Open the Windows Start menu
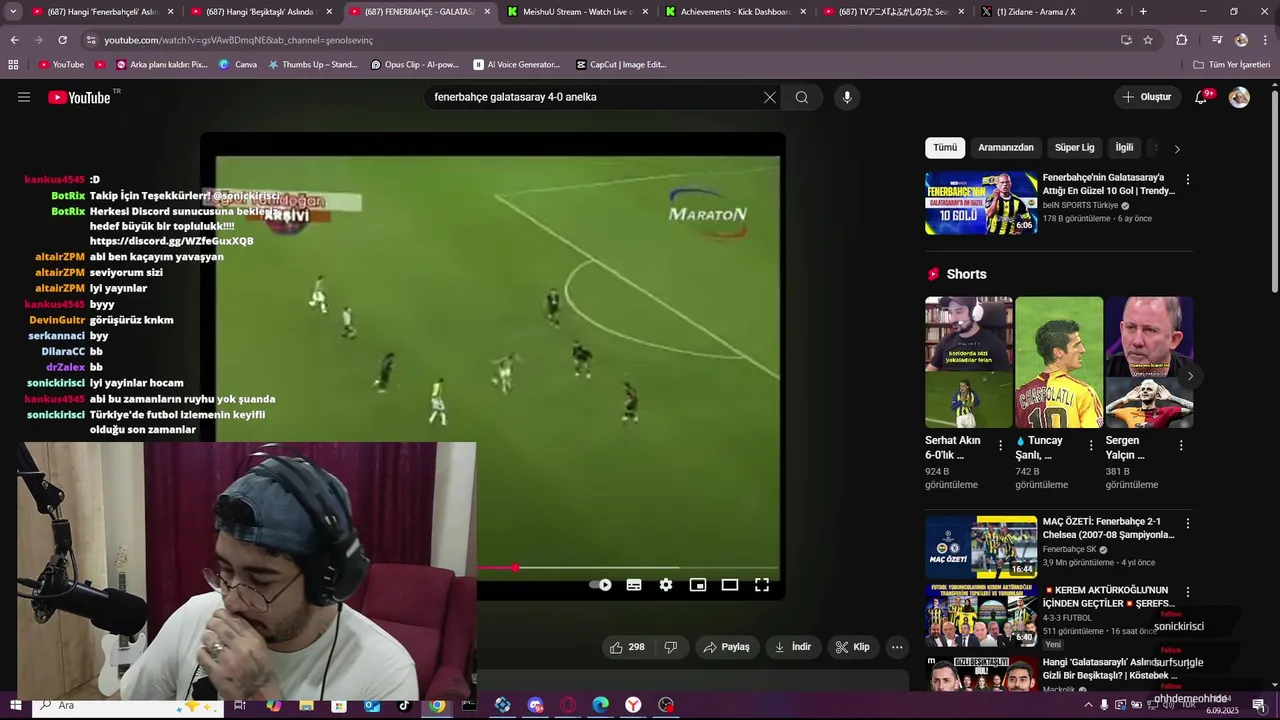1280x720 pixels. [15, 705]
